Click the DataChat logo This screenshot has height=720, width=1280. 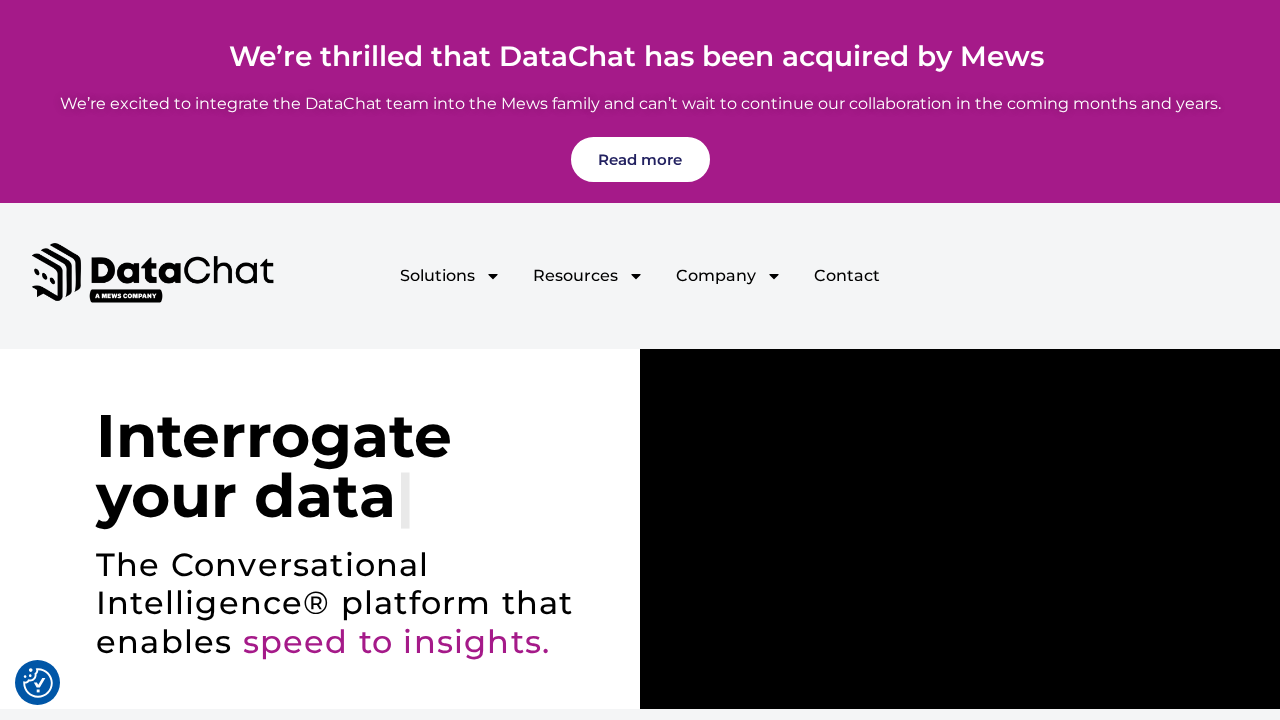[152, 271]
